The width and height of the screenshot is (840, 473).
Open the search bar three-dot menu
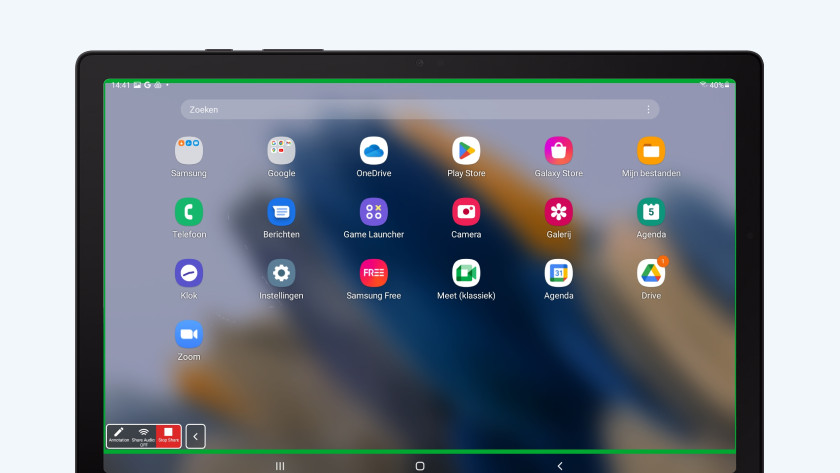click(648, 110)
